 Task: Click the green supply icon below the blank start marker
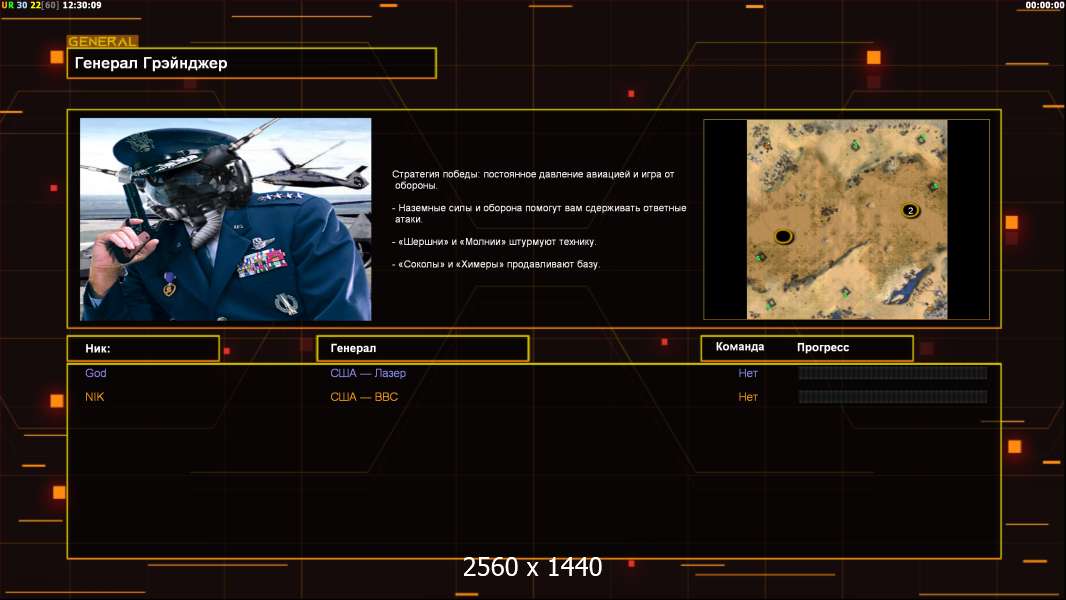[x=760, y=258]
